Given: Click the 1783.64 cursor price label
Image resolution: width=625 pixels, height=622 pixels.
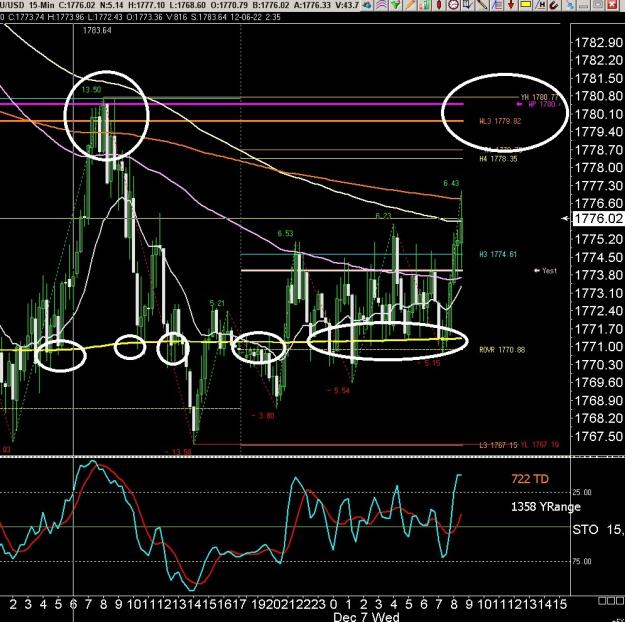Looking at the screenshot, I should pyautogui.click(x=97, y=30).
